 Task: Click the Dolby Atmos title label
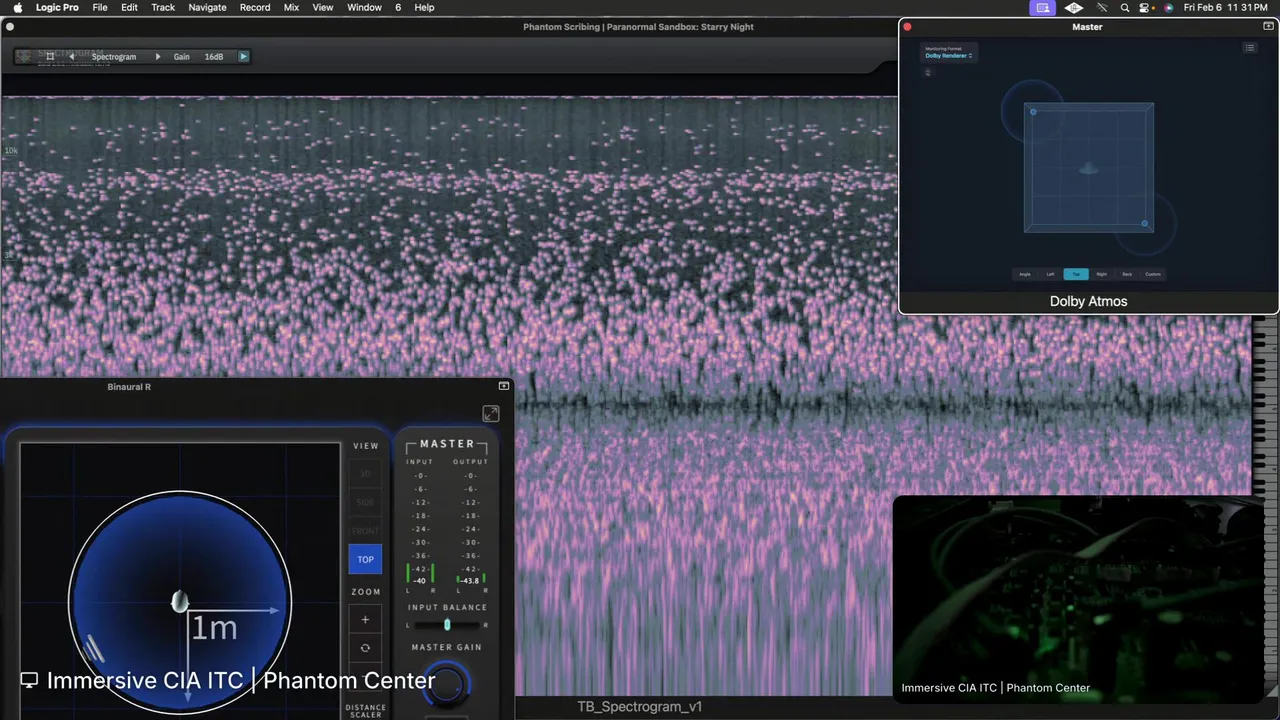tap(1088, 301)
